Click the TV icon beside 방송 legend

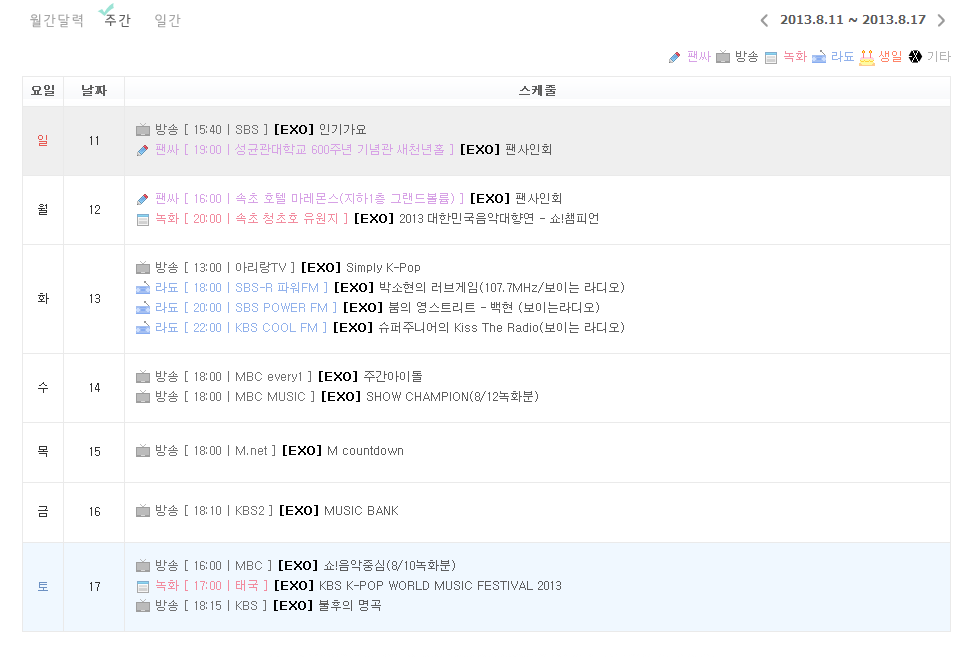[x=723, y=57]
